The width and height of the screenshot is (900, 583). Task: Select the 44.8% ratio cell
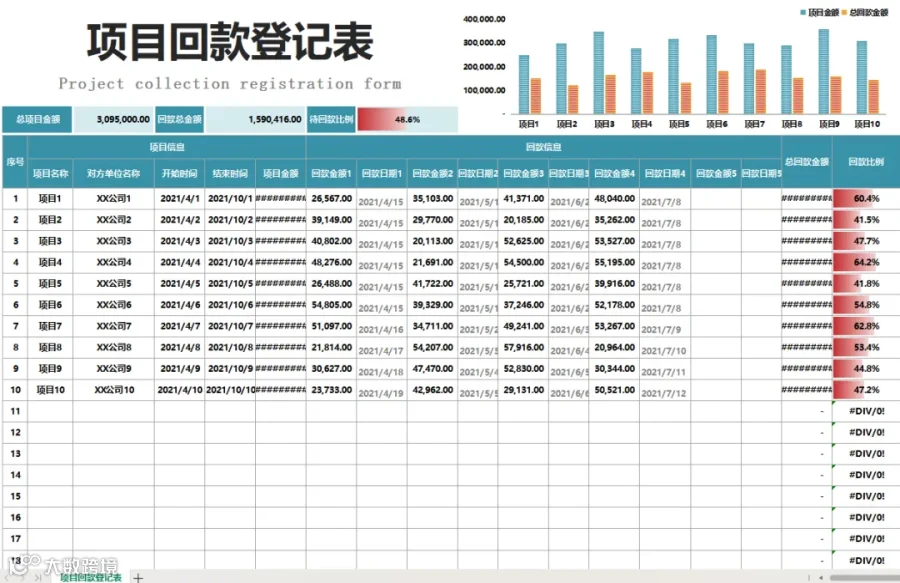[x=866, y=368]
